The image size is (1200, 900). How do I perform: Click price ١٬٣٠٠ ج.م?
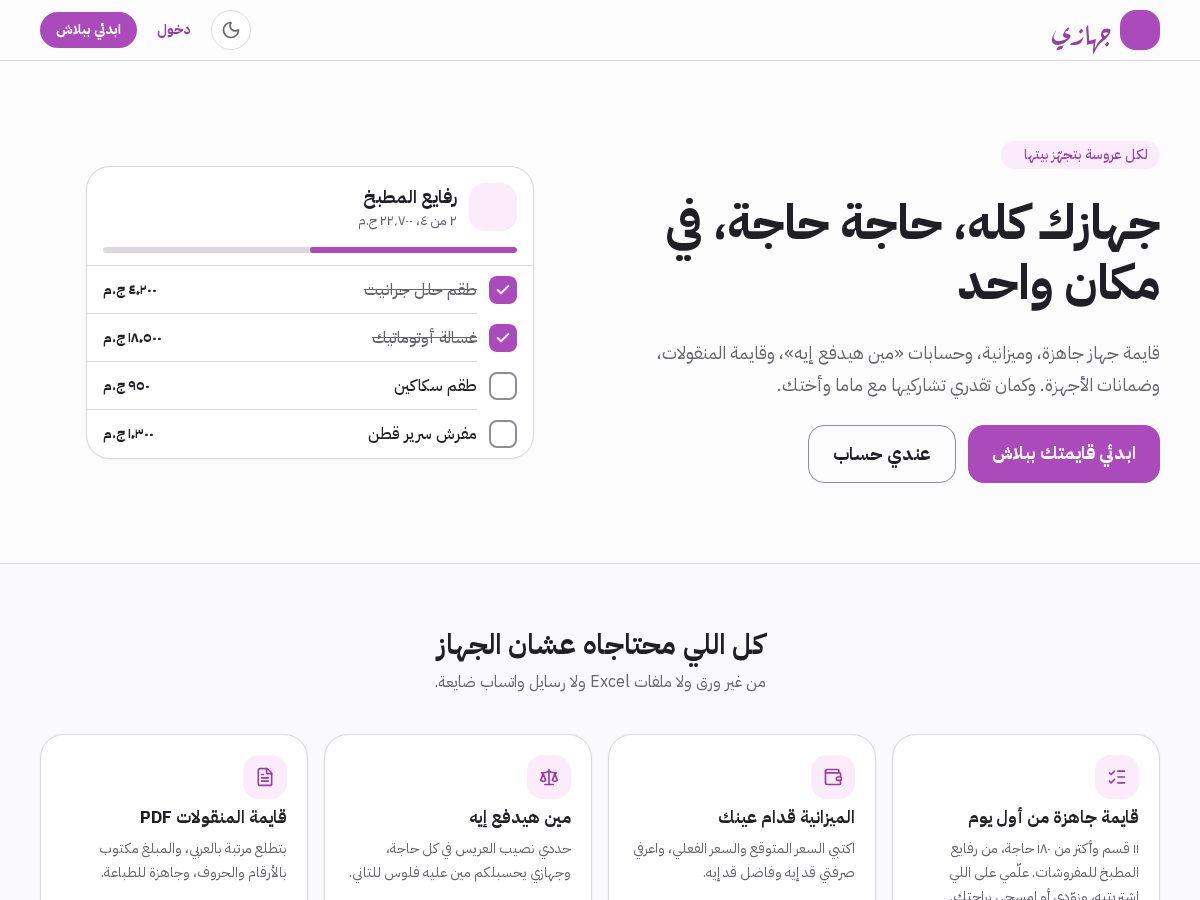(x=129, y=434)
